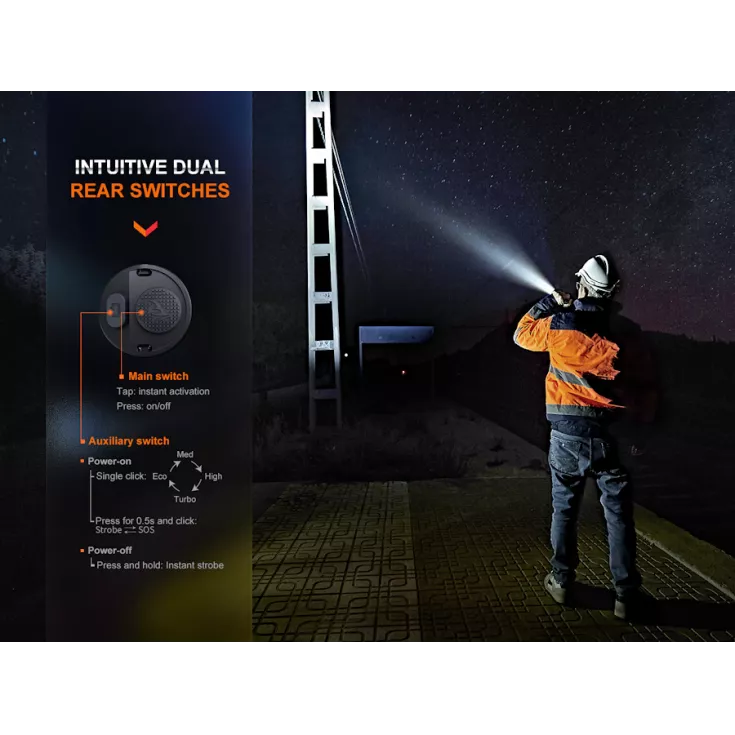Click the orange downward chevron under the heading

146,229
